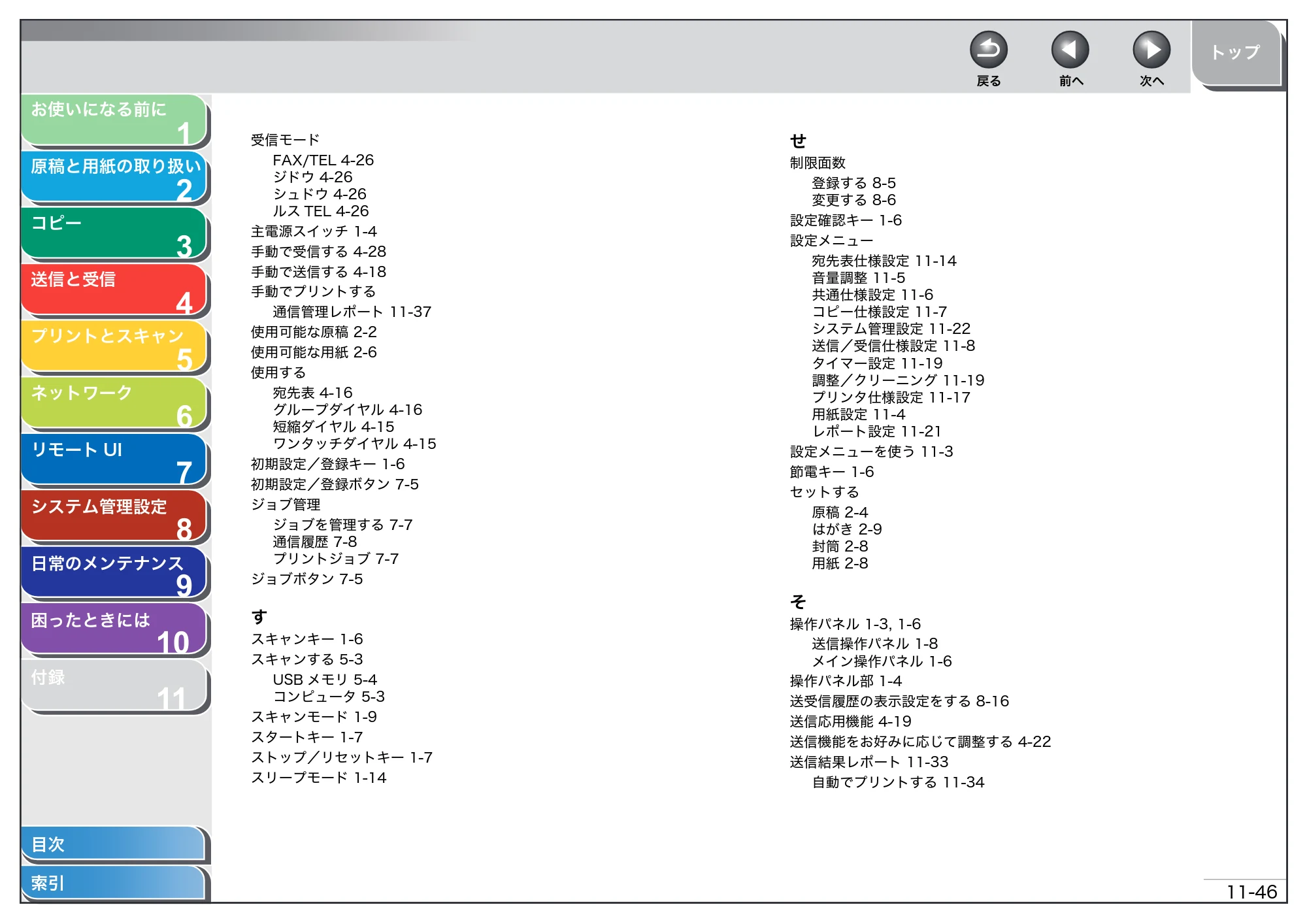1307x924 pixels.
Task: Follow 通信管理レポート 11-37 link
Action: 352,312
